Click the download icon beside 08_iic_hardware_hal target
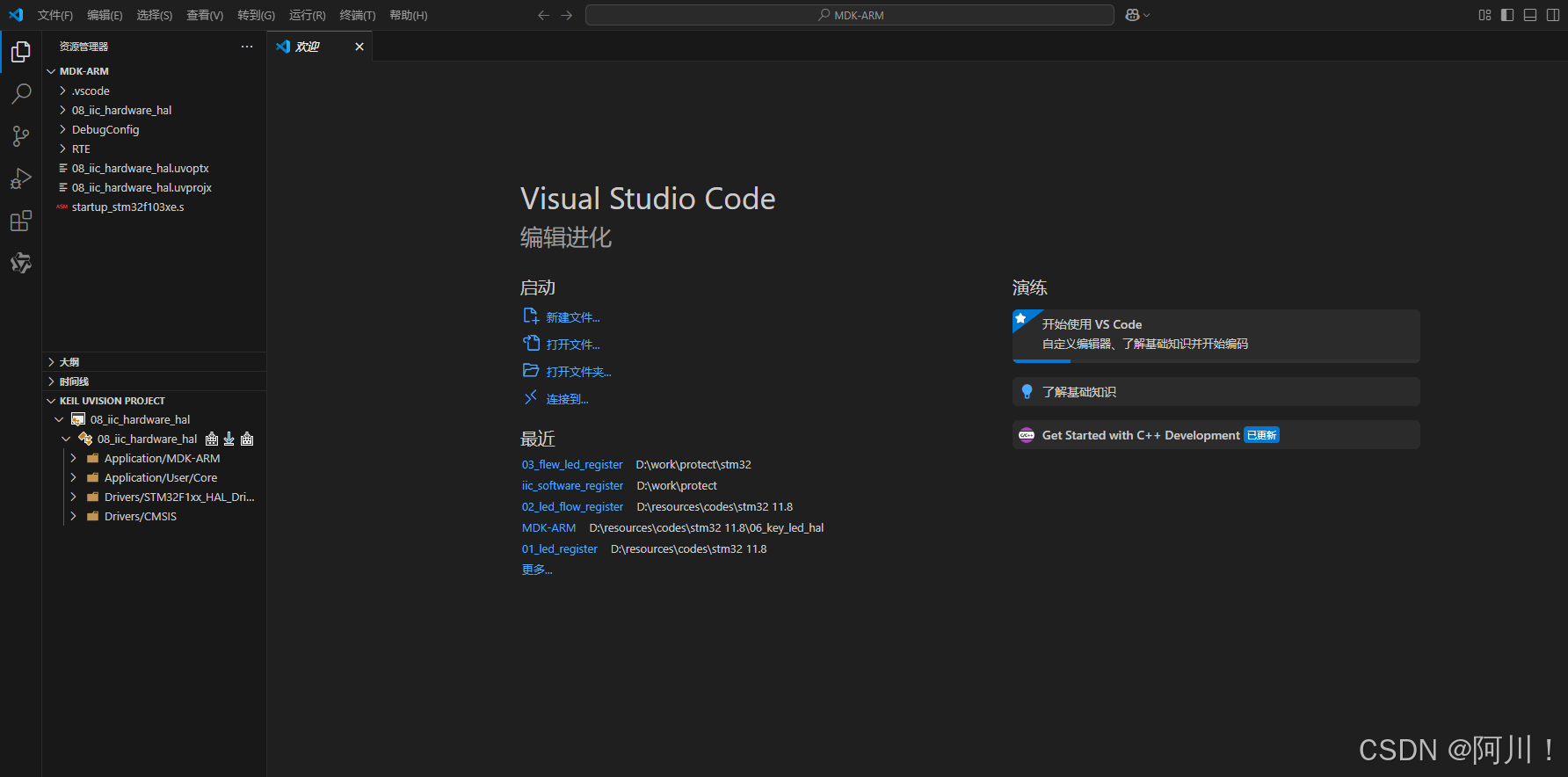1568x777 pixels. pos(229,439)
